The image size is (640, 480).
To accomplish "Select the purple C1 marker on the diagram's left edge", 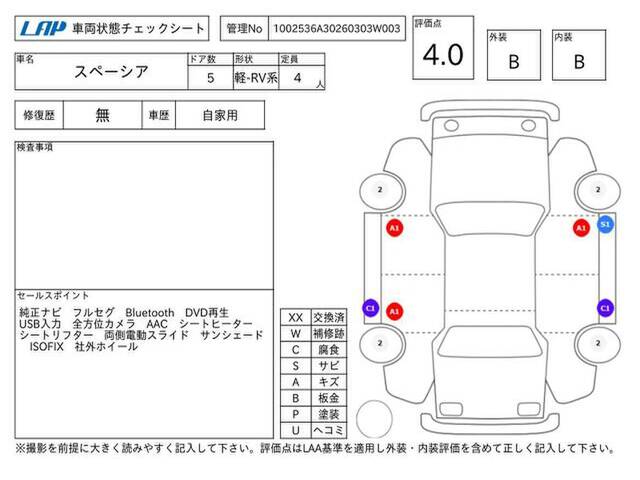I will [x=370, y=308].
